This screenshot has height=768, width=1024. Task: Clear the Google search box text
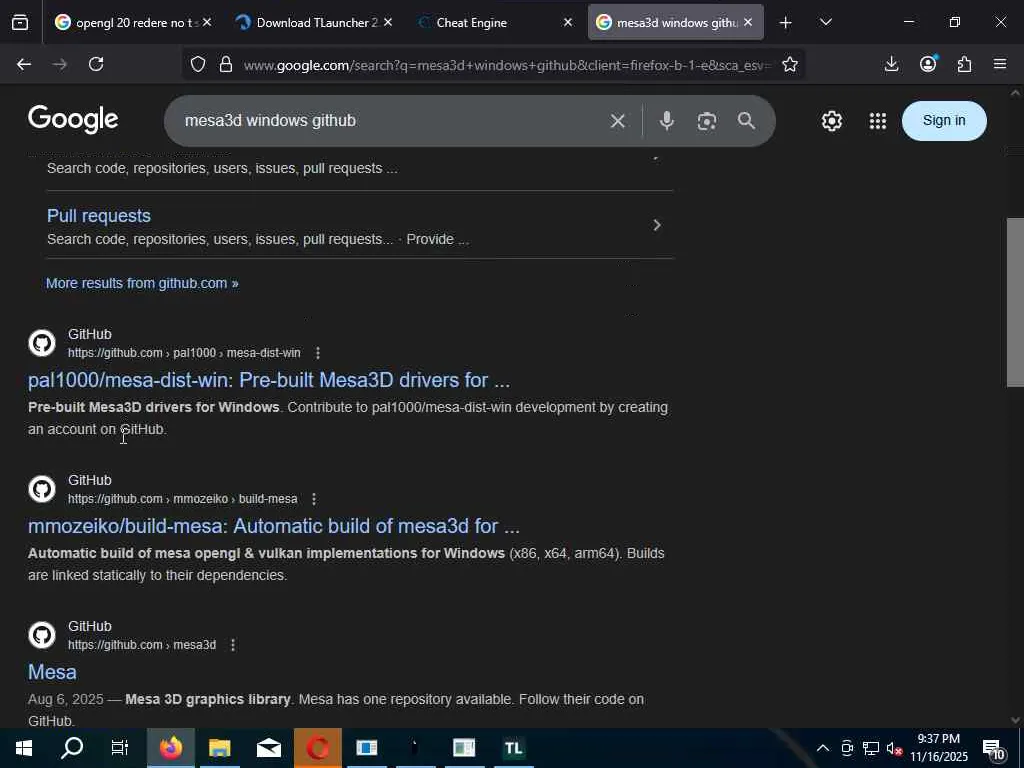coord(617,121)
